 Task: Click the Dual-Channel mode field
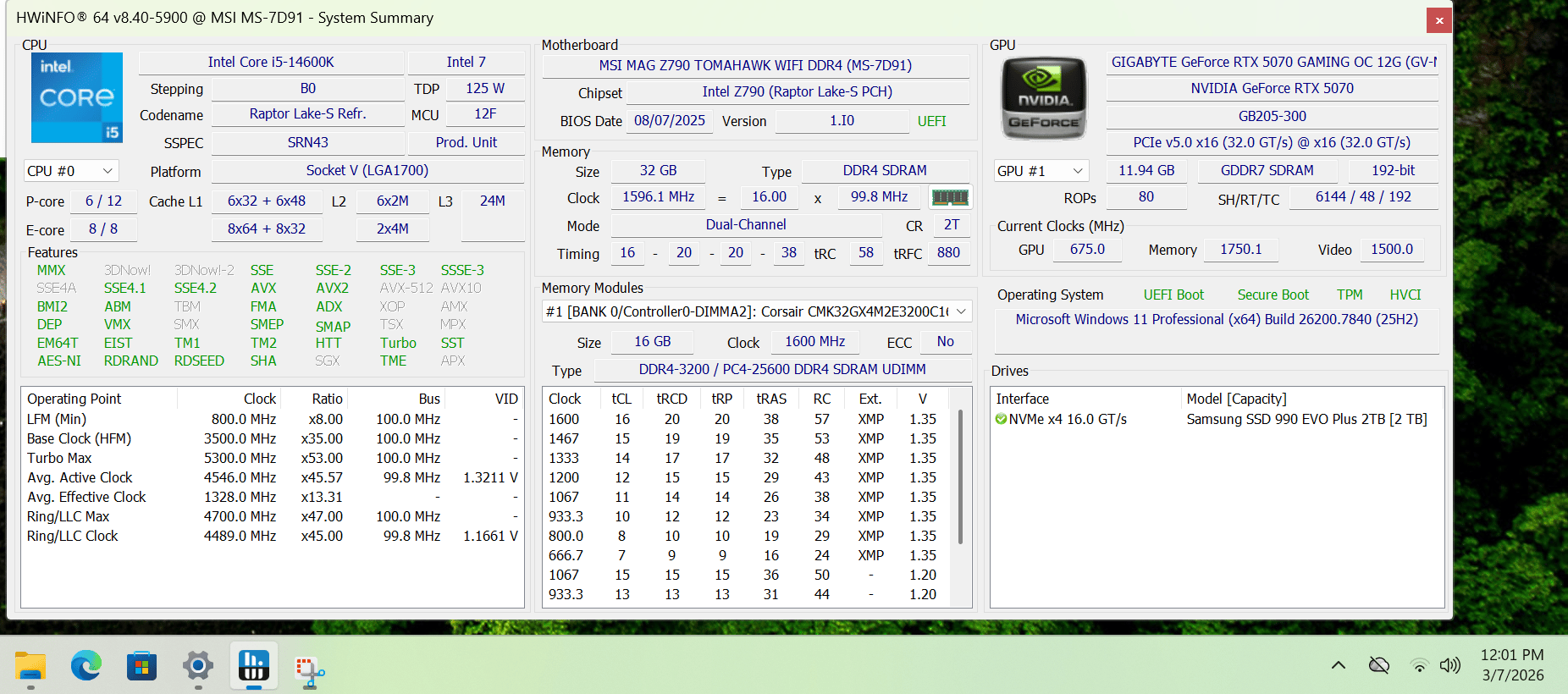click(746, 225)
